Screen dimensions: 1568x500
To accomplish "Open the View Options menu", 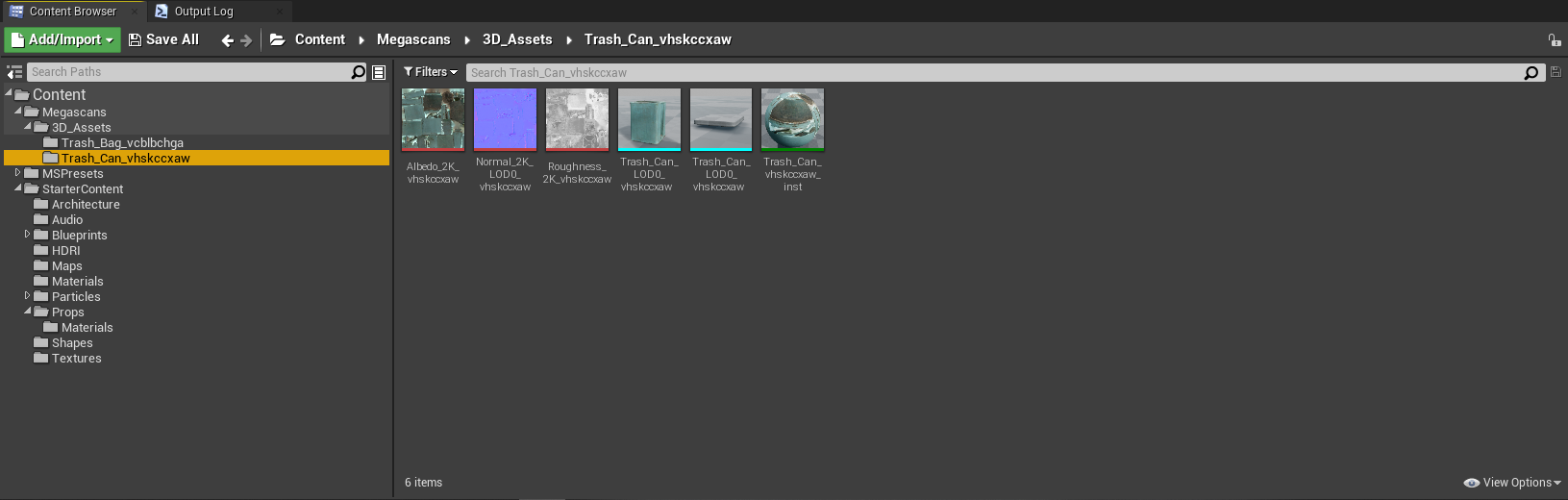I will pos(1511,483).
